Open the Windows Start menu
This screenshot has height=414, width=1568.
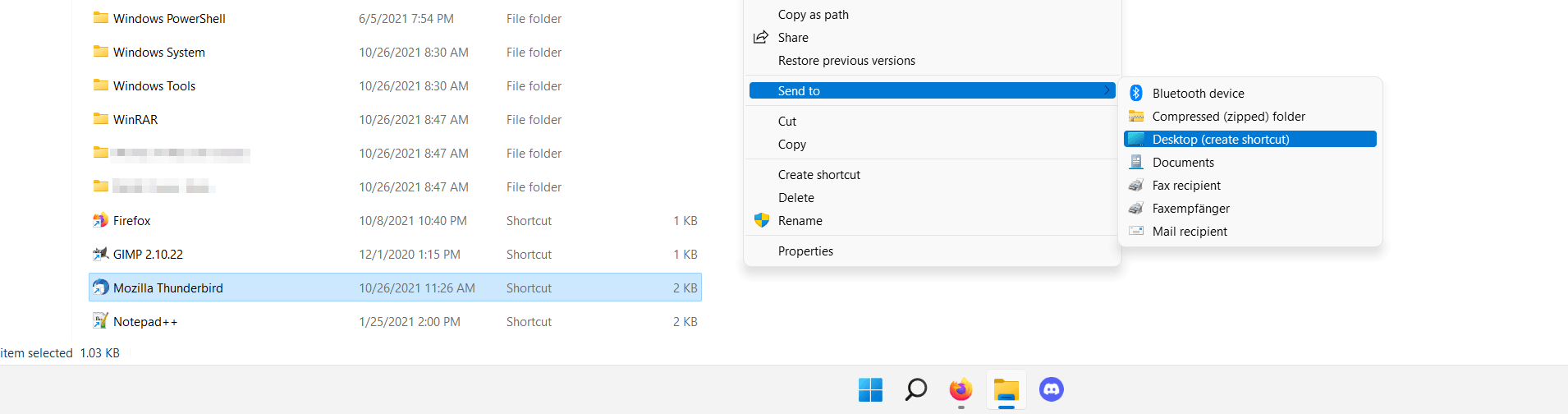870,389
